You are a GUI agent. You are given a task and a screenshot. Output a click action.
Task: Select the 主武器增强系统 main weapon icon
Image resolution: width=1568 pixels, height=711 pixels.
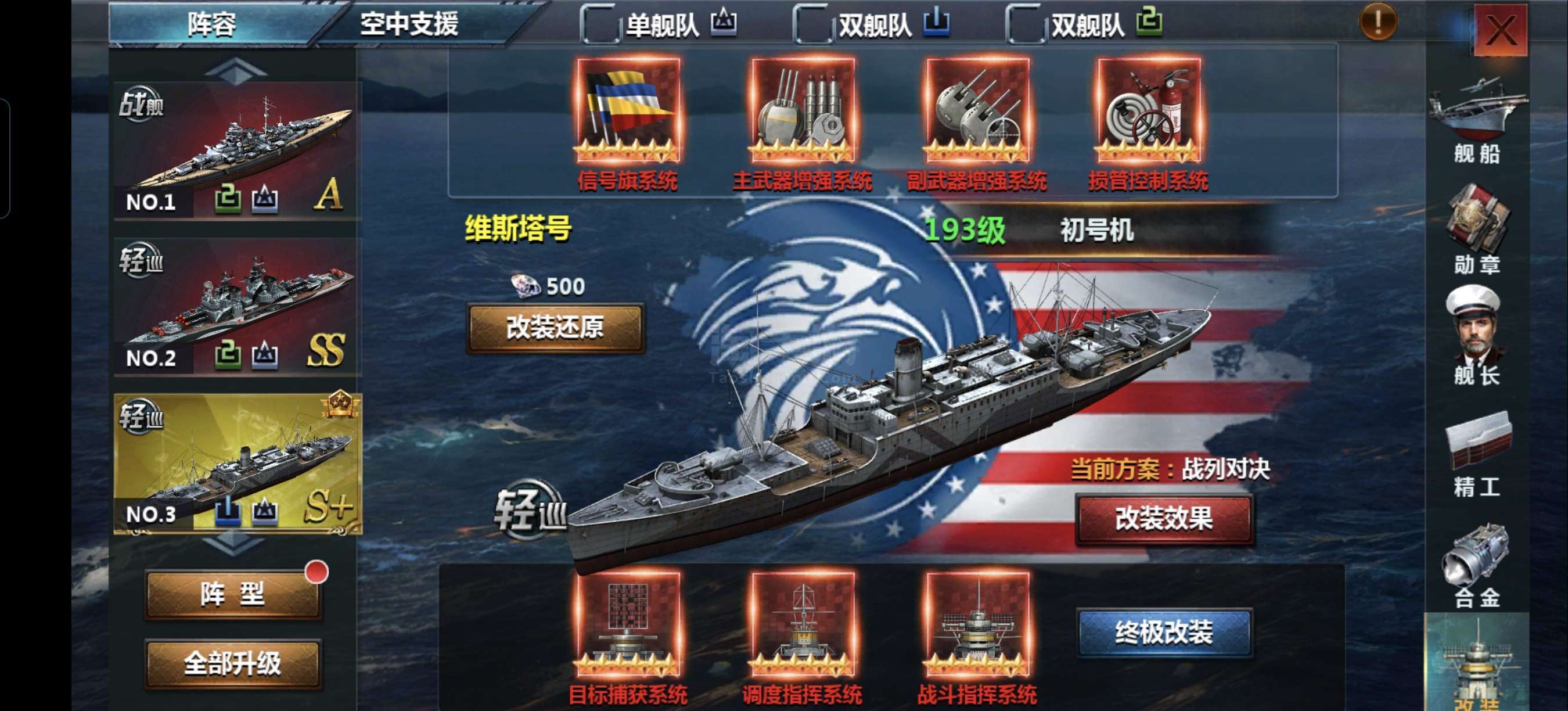(x=803, y=110)
